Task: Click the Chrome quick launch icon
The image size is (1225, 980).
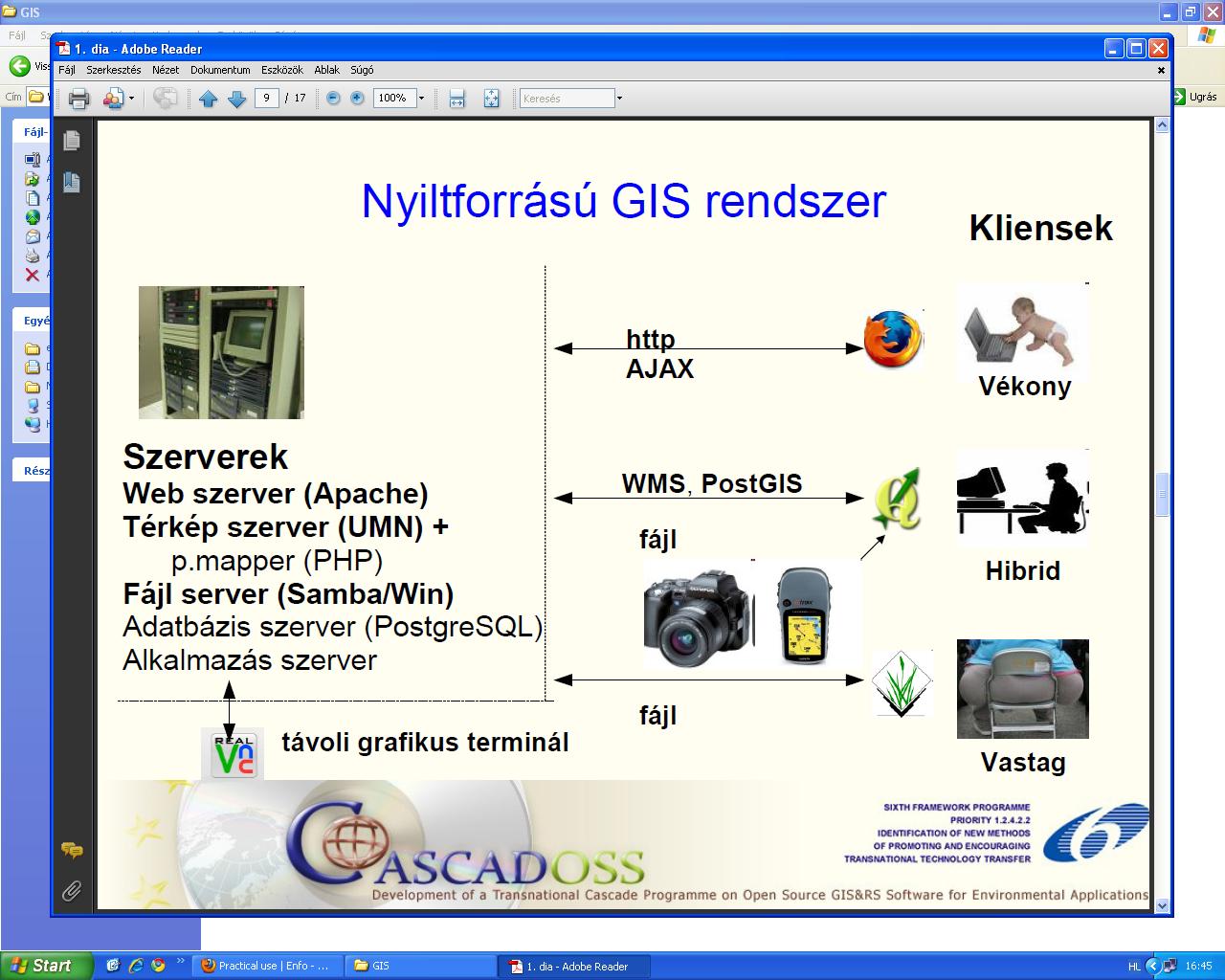Action: 157,966
